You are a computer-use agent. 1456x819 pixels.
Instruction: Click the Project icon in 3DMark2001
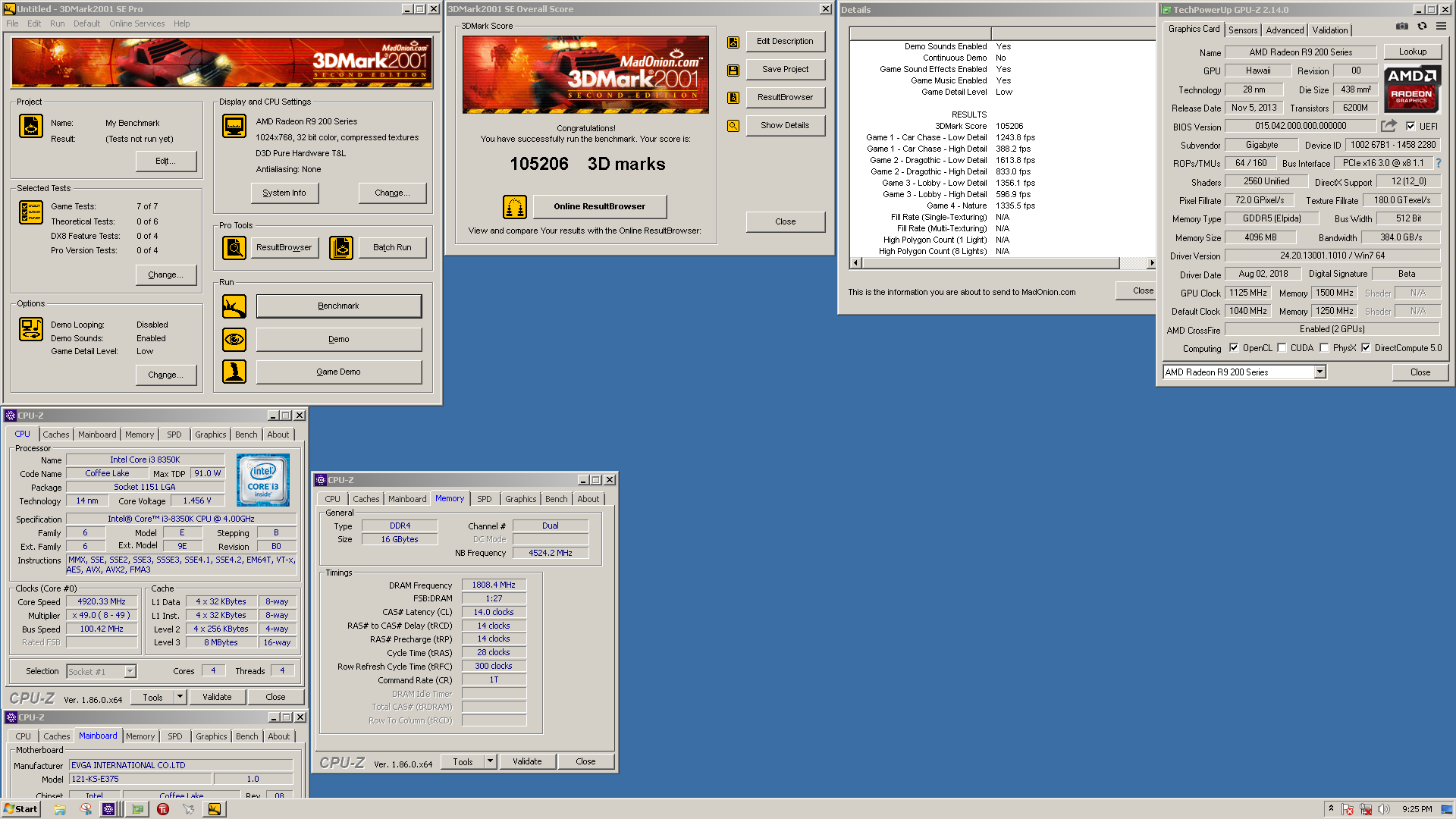tap(31, 126)
